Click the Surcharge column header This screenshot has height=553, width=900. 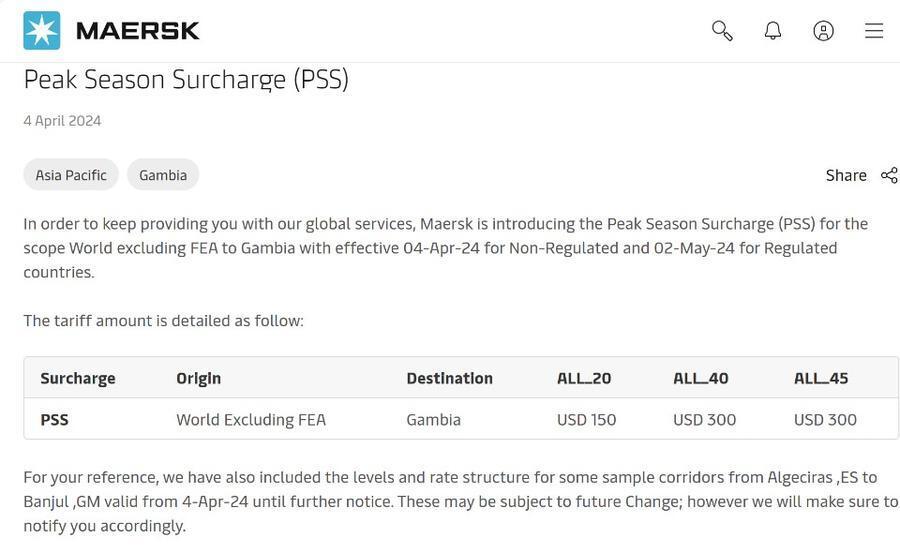pyautogui.click(x=78, y=378)
